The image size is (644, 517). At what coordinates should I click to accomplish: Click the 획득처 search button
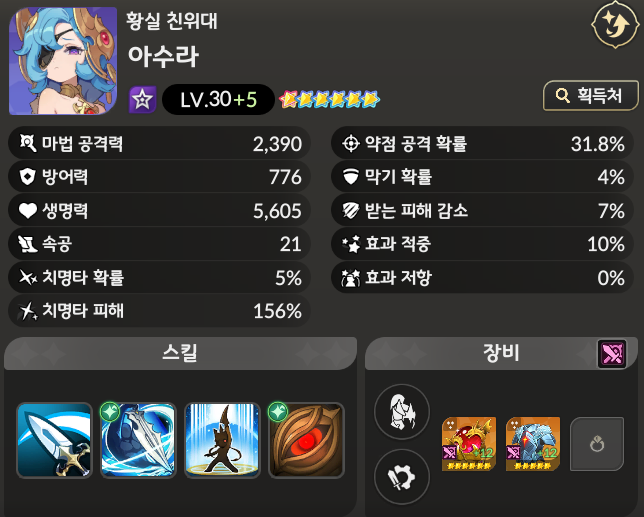[x=591, y=96]
